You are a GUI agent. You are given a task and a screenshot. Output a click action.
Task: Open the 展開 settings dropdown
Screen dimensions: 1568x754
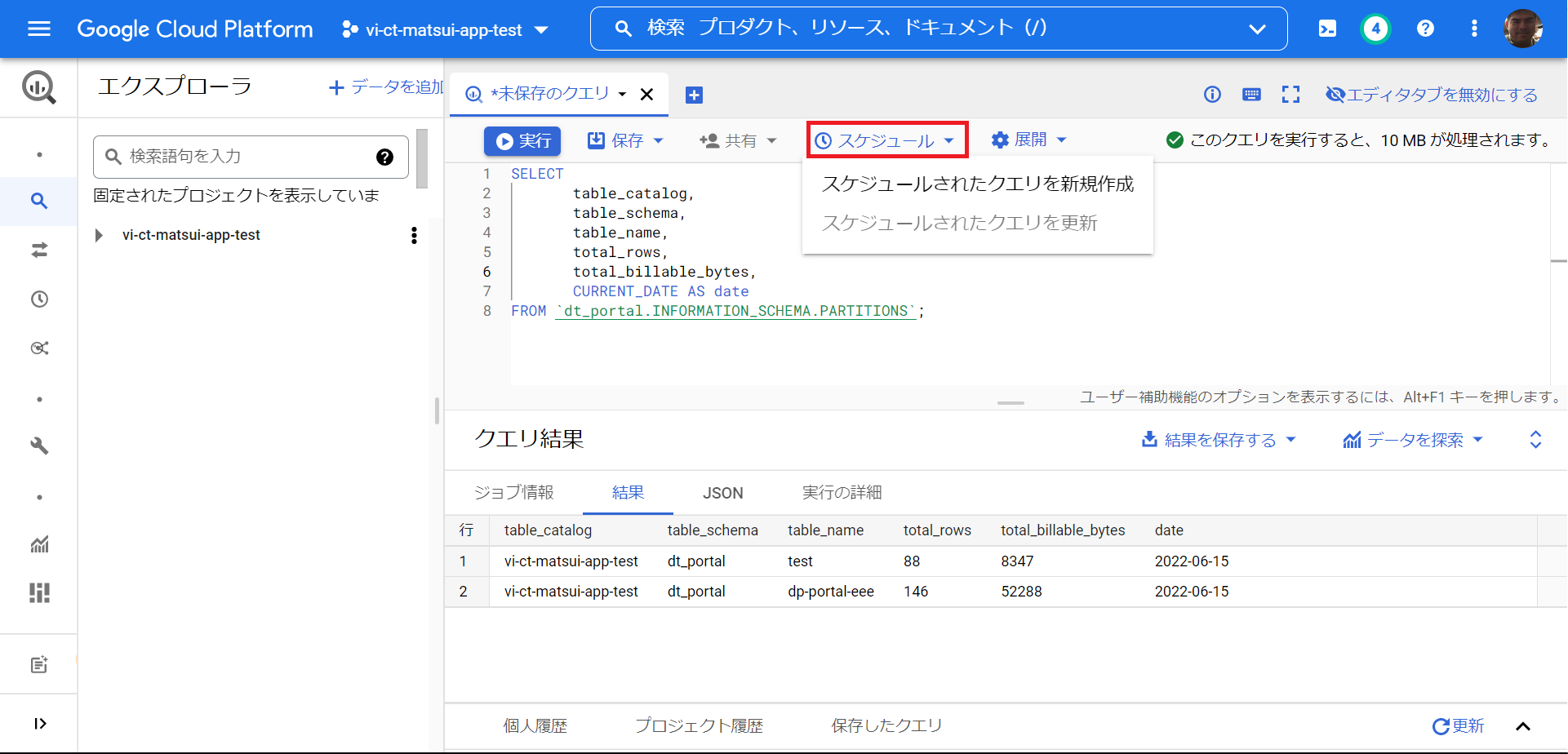coord(1028,140)
